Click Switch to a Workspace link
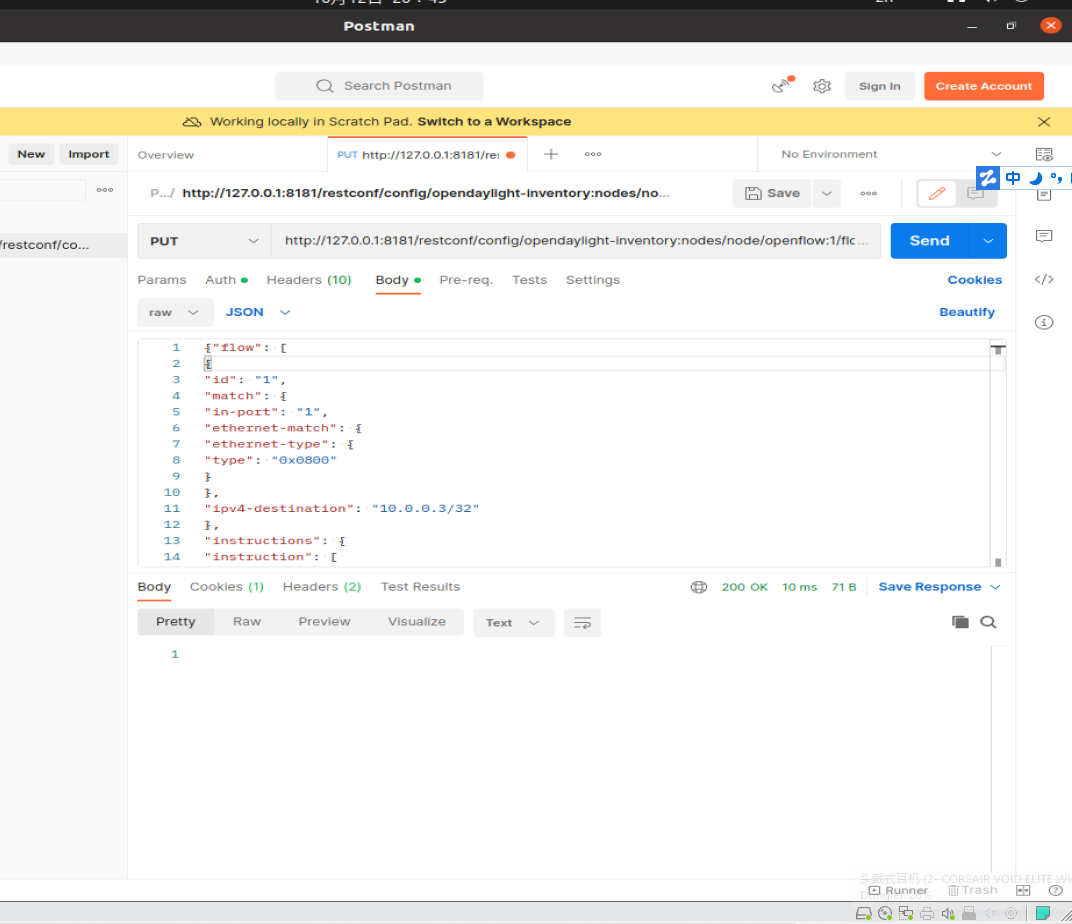Image resolution: width=1072 pixels, height=924 pixels. tap(494, 122)
